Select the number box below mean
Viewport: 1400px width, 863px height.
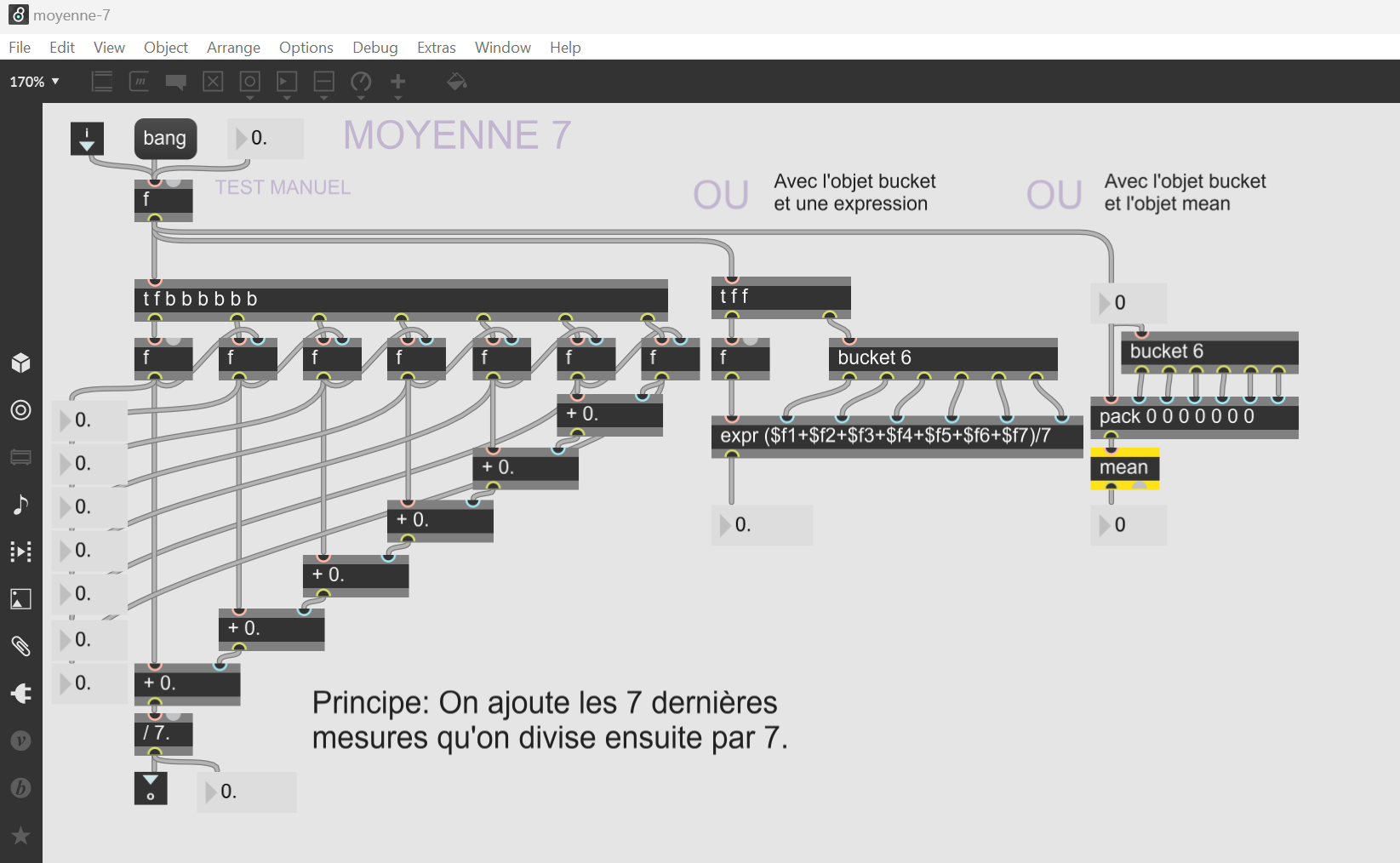pyautogui.click(x=1129, y=525)
